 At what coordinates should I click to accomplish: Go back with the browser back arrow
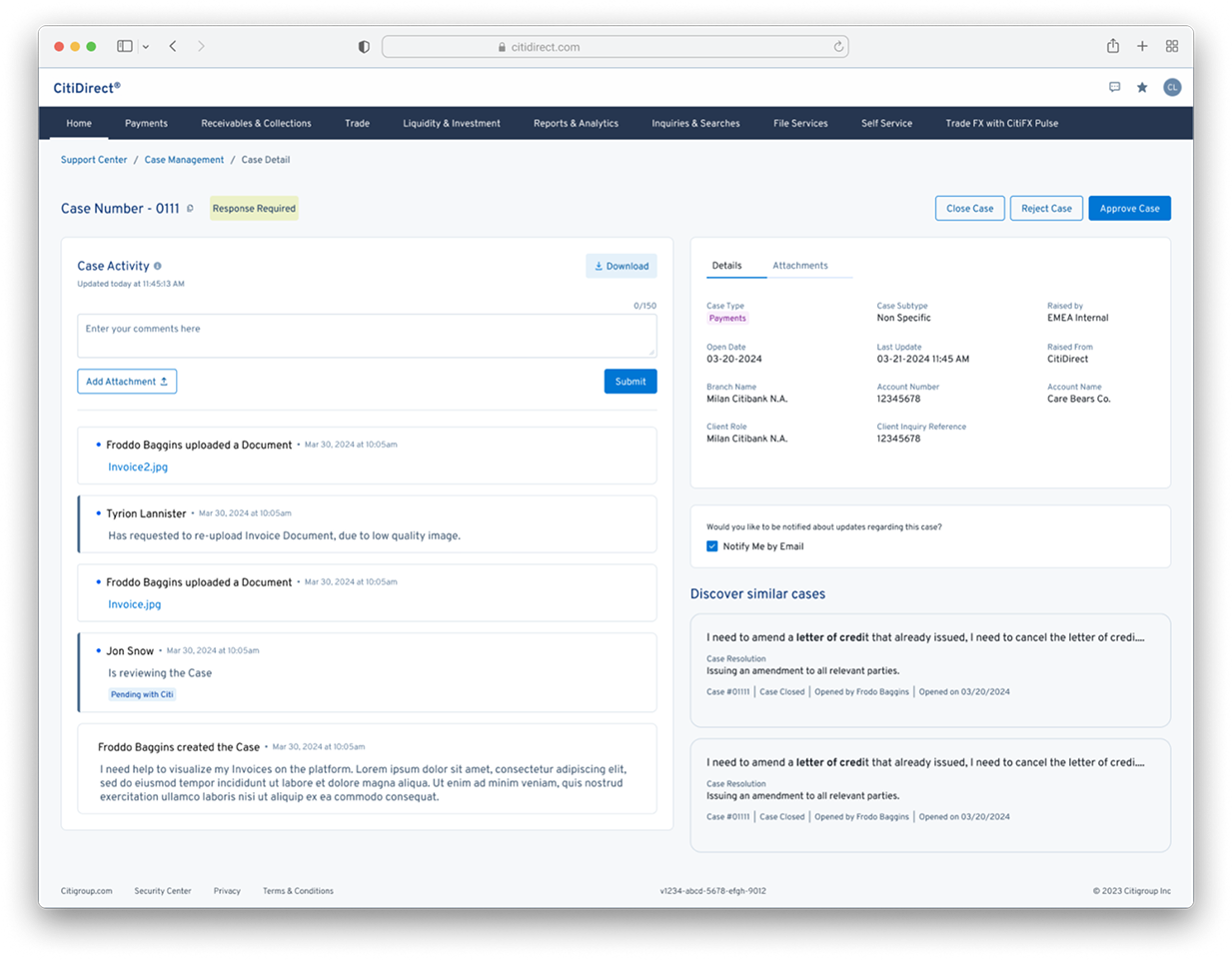173,46
